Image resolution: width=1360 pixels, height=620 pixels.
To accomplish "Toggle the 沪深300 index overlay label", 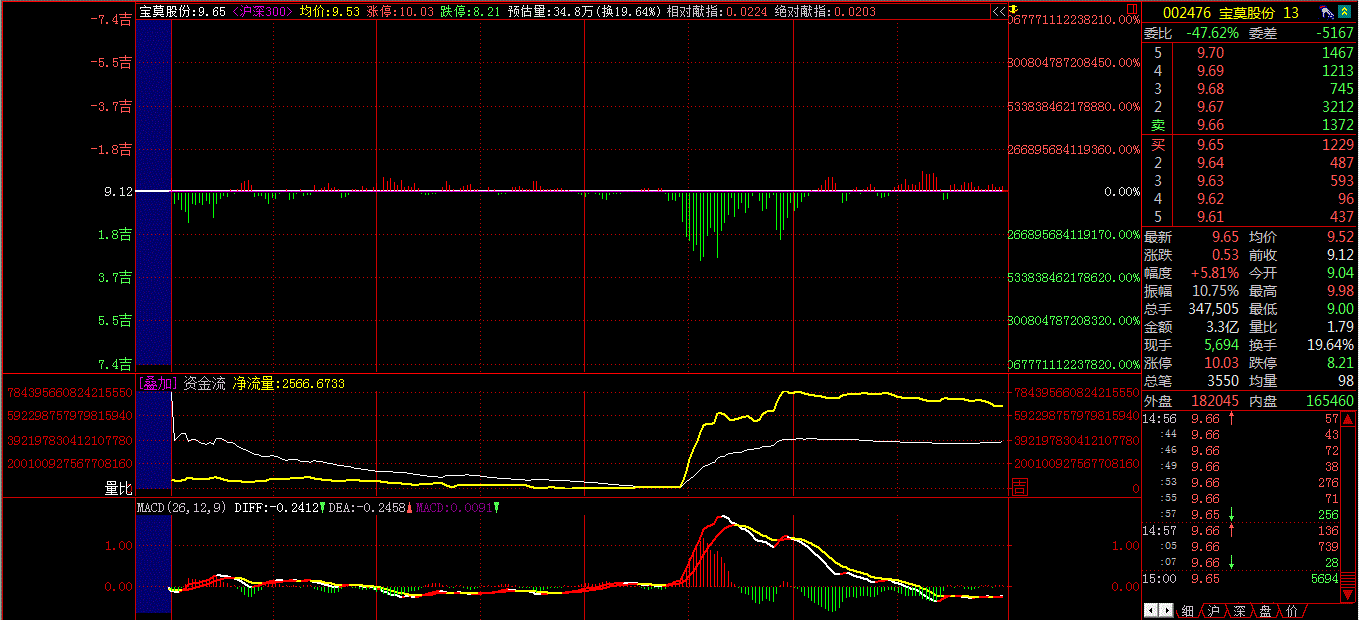I will (262, 12).
